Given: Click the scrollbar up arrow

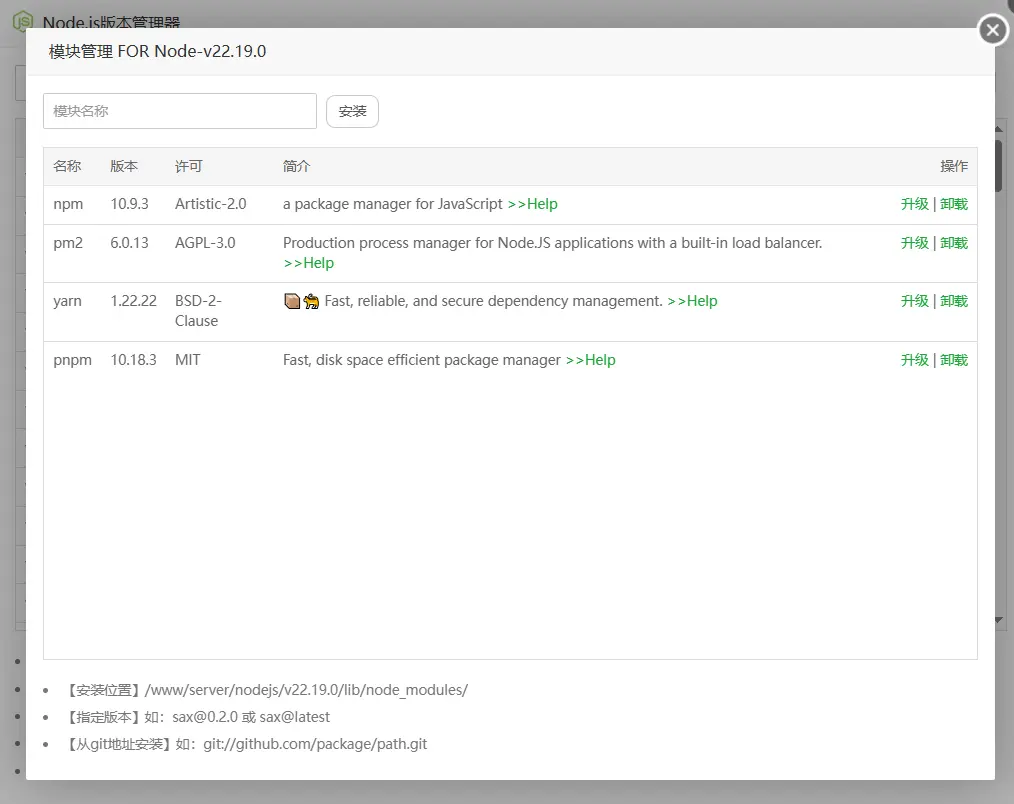Looking at the screenshot, I should [x=997, y=129].
